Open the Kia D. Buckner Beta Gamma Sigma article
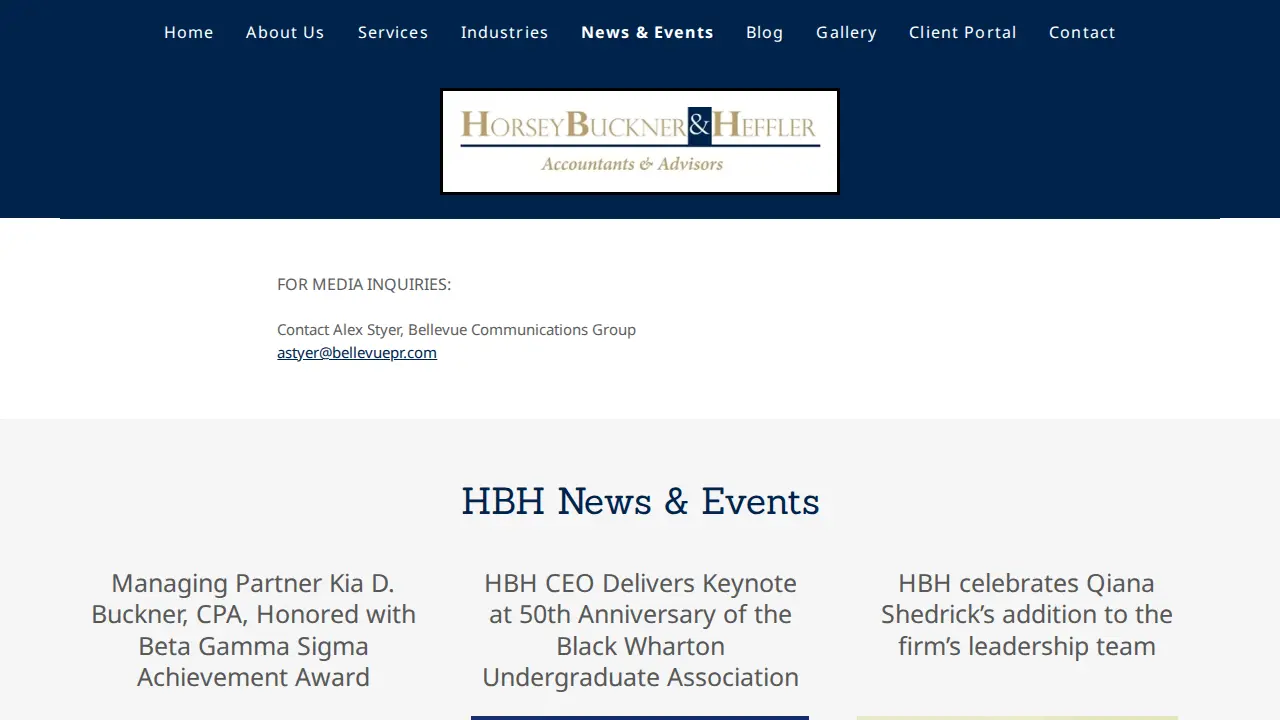Screen dimensions: 1280x720 pos(254,630)
